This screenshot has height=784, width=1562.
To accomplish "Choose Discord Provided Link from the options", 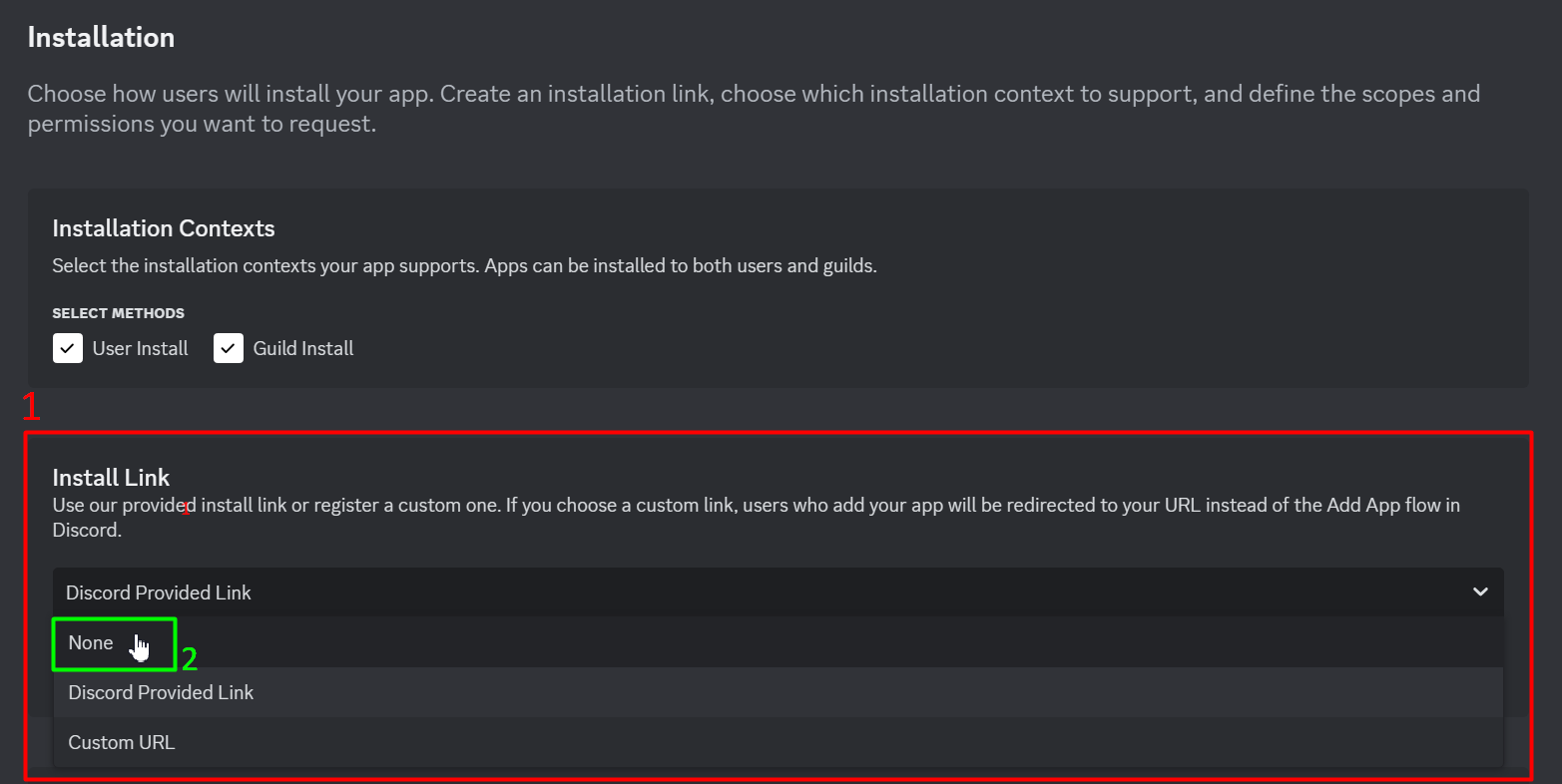I will [x=160, y=692].
